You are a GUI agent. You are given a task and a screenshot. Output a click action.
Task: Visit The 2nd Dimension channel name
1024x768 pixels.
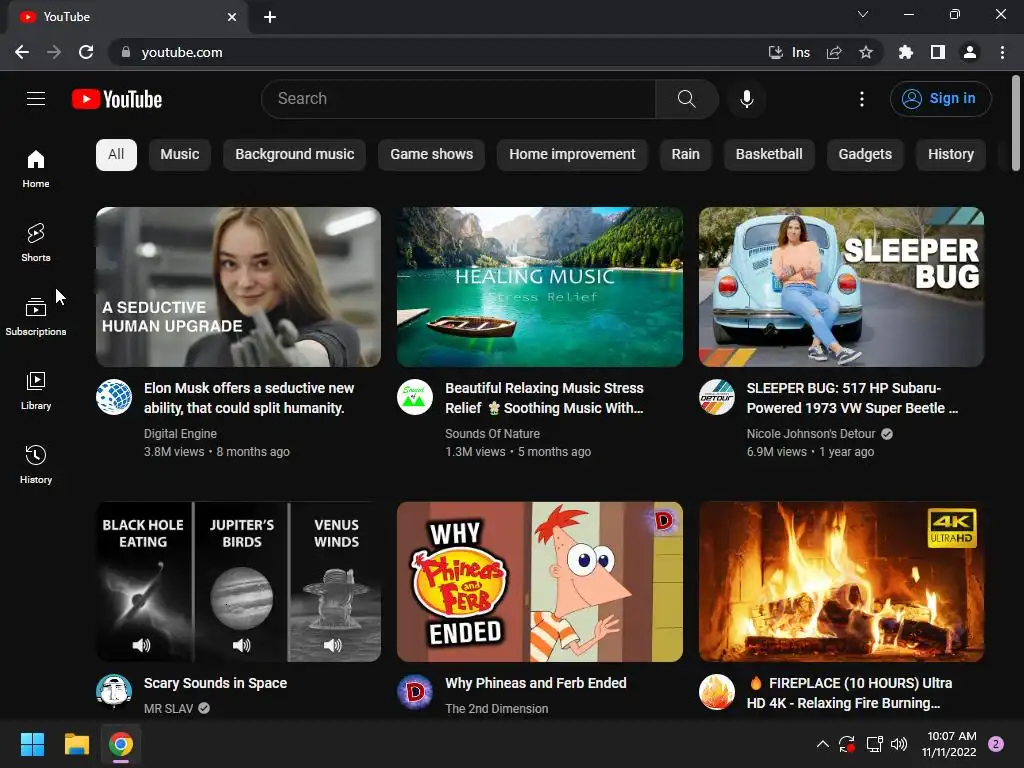point(497,709)
